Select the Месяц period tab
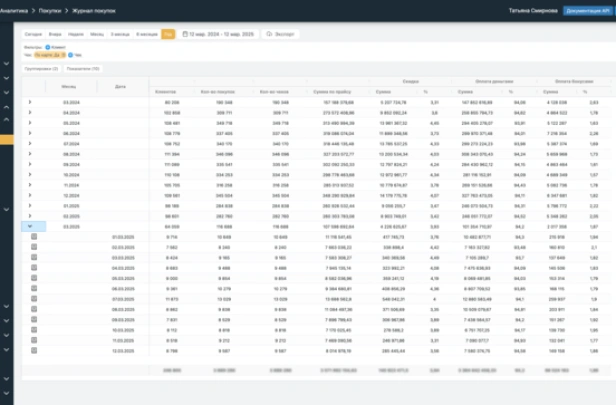Screen dimensions: 616x405 [96, 33]
